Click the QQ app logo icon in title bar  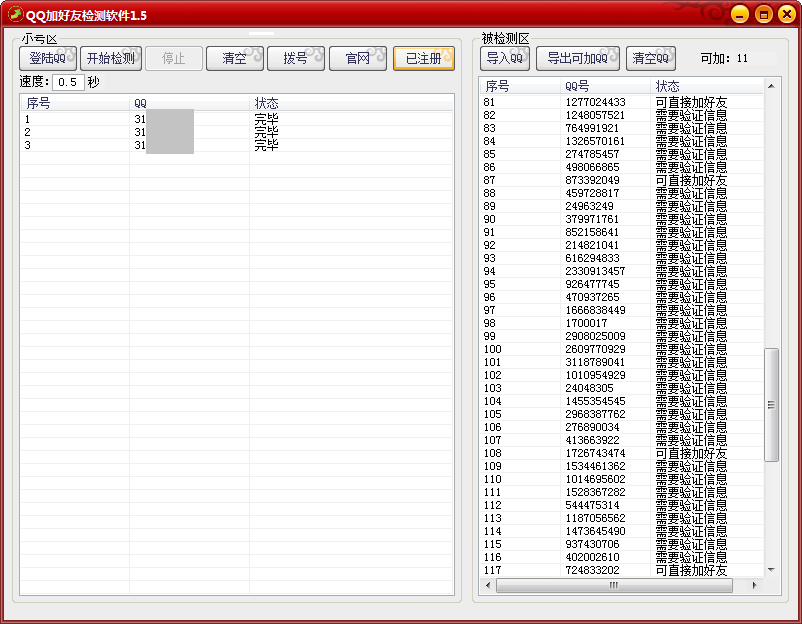point(15,14)
